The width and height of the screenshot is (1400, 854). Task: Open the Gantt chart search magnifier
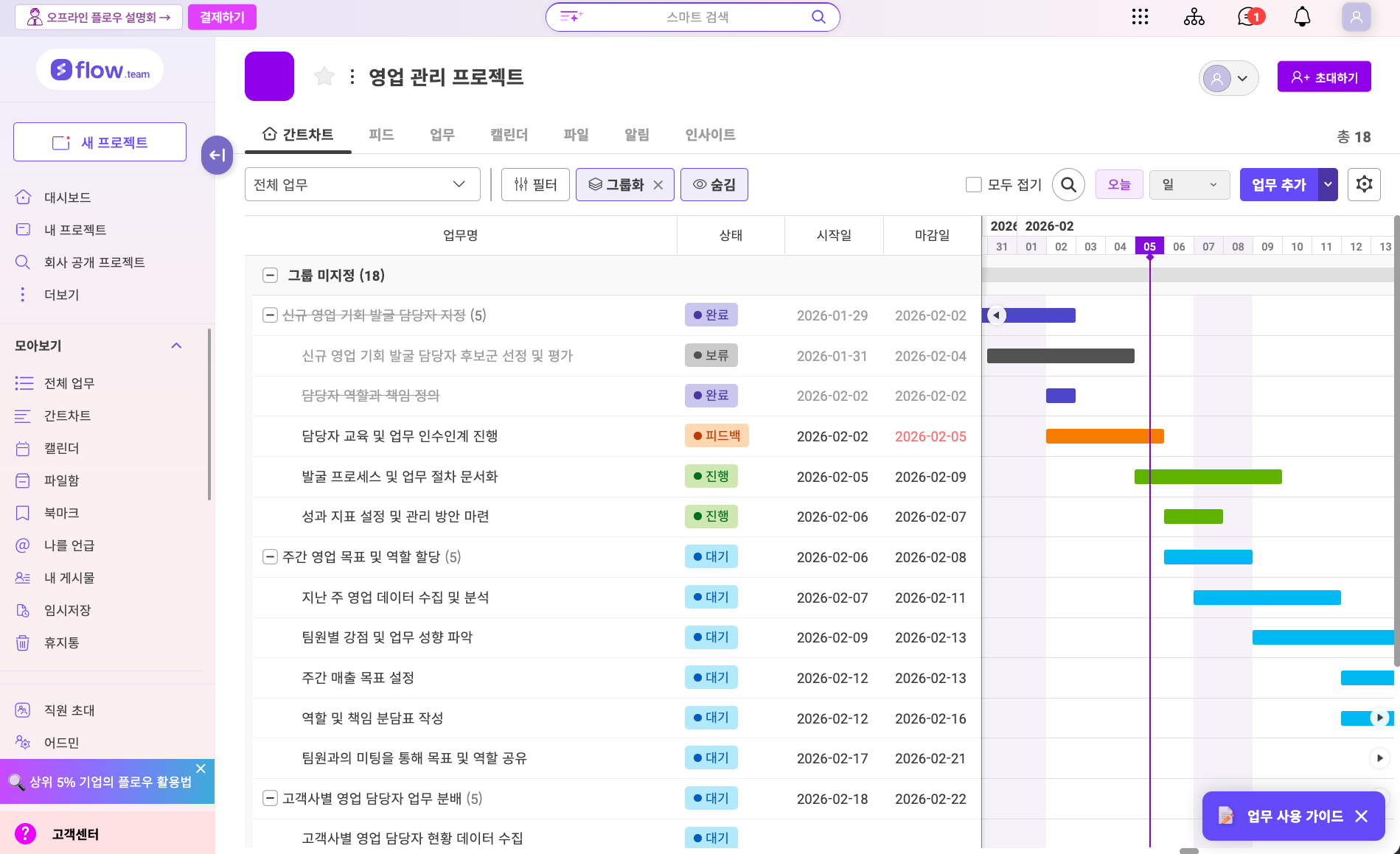pos(1068,184)
